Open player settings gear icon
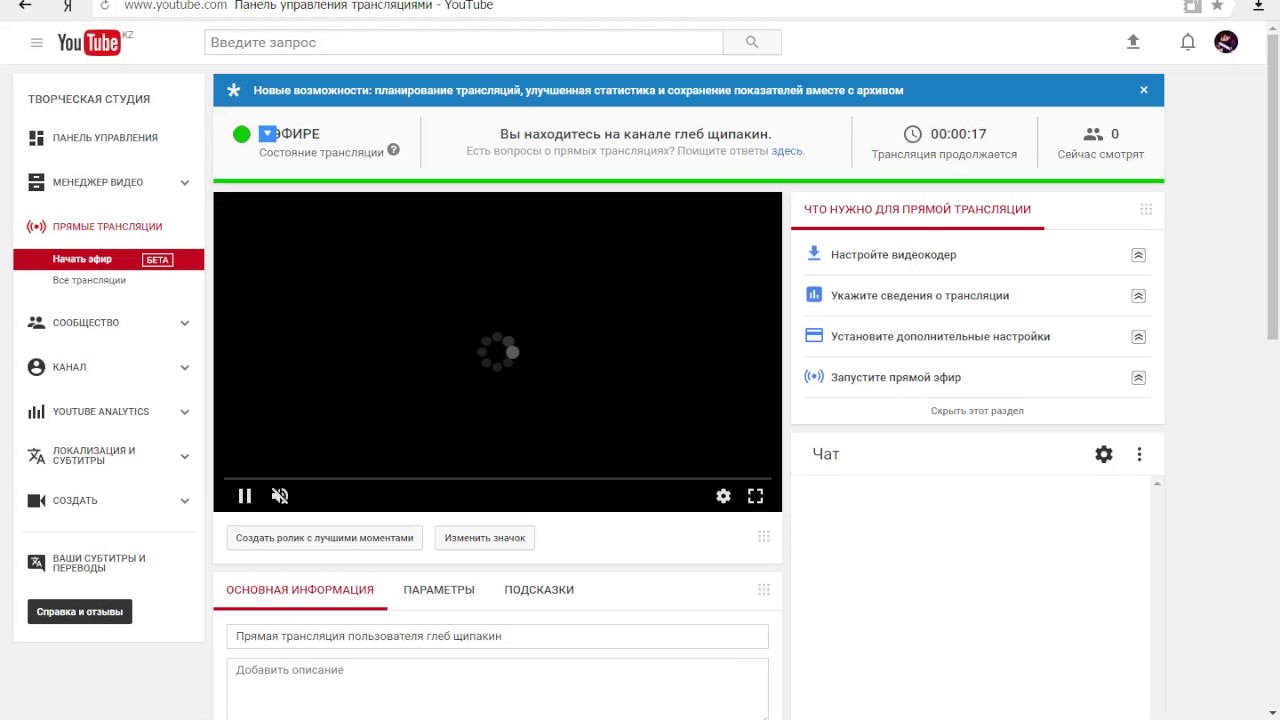This screenshot has height=720, width=1280. (x=723, y=496)
